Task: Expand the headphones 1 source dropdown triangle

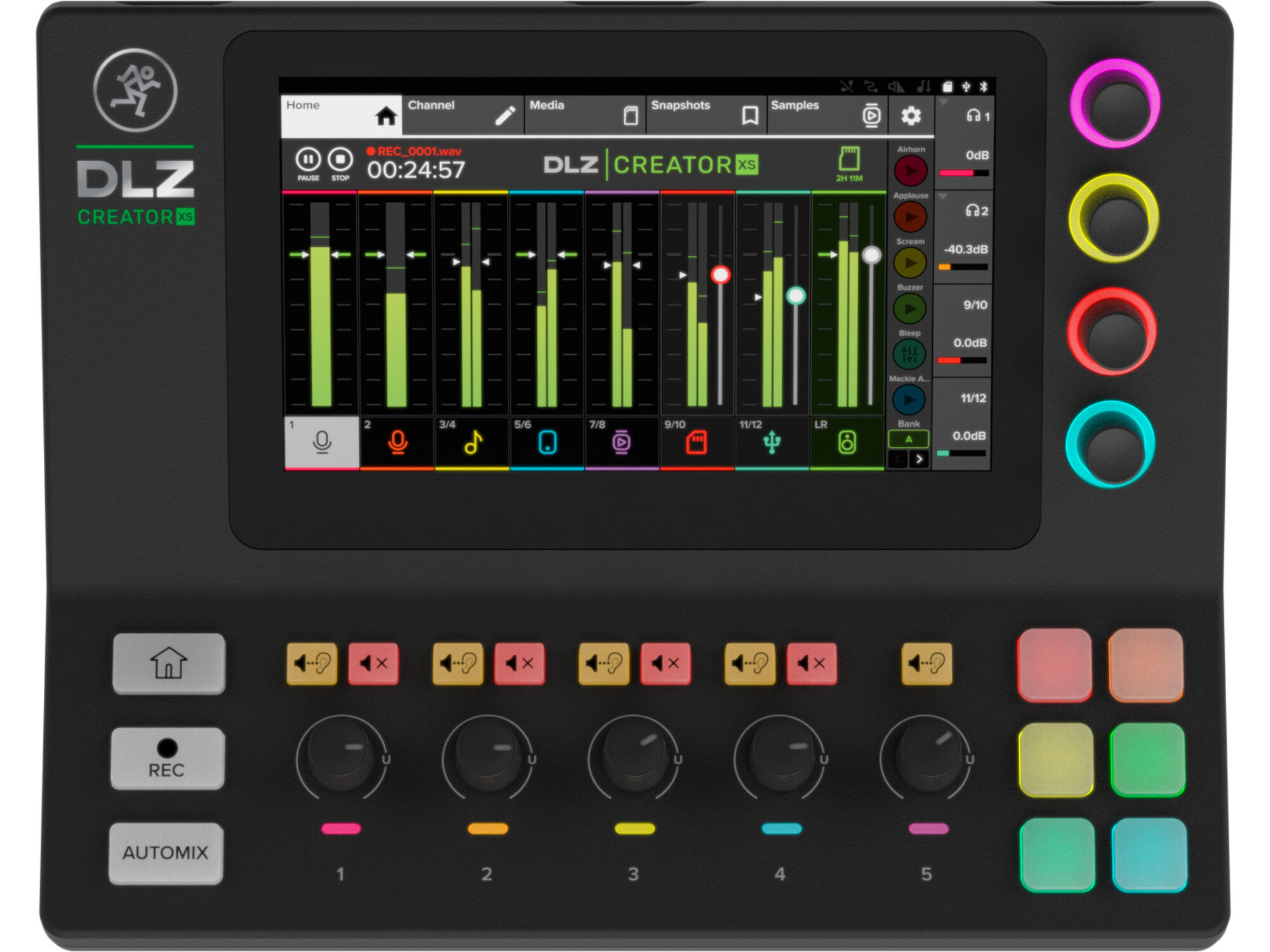Action: click(x=944, y=102)
